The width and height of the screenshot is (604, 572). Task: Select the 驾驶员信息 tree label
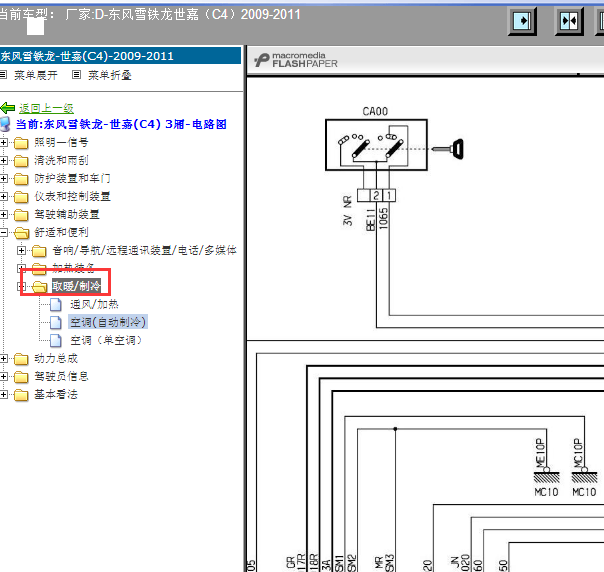coord(61,376)
